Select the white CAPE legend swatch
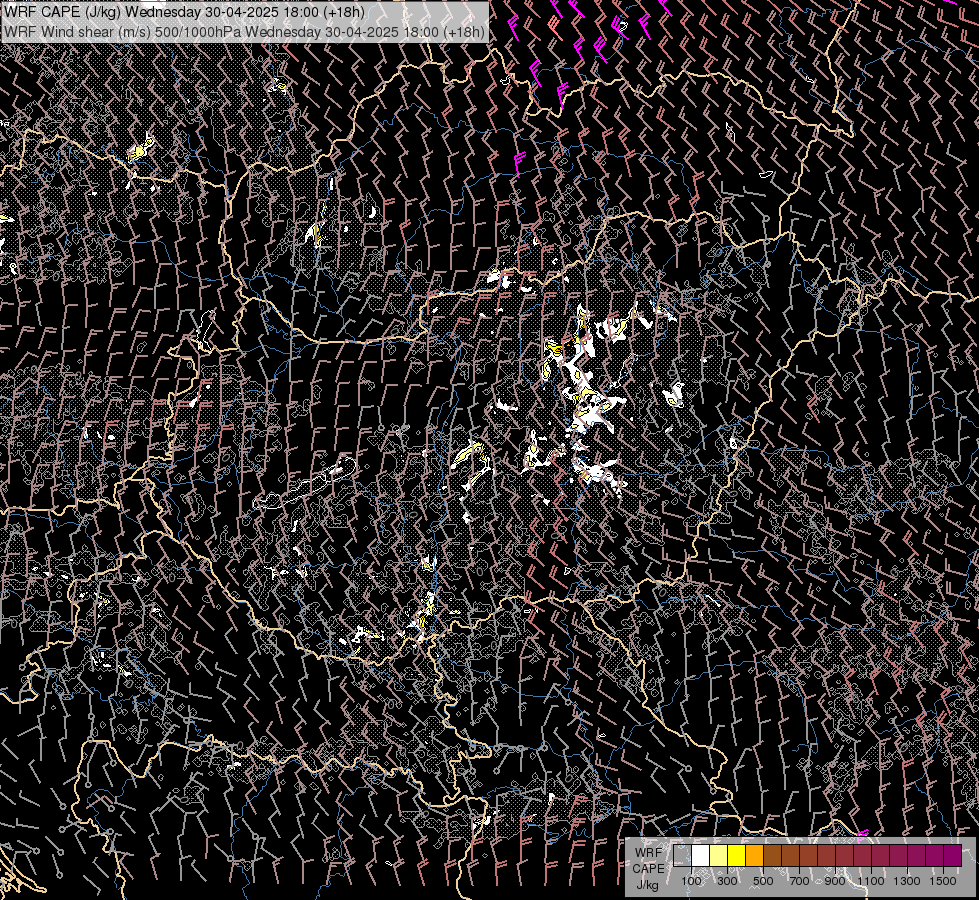Screen dimensions: 979x900 click(701, 855)
